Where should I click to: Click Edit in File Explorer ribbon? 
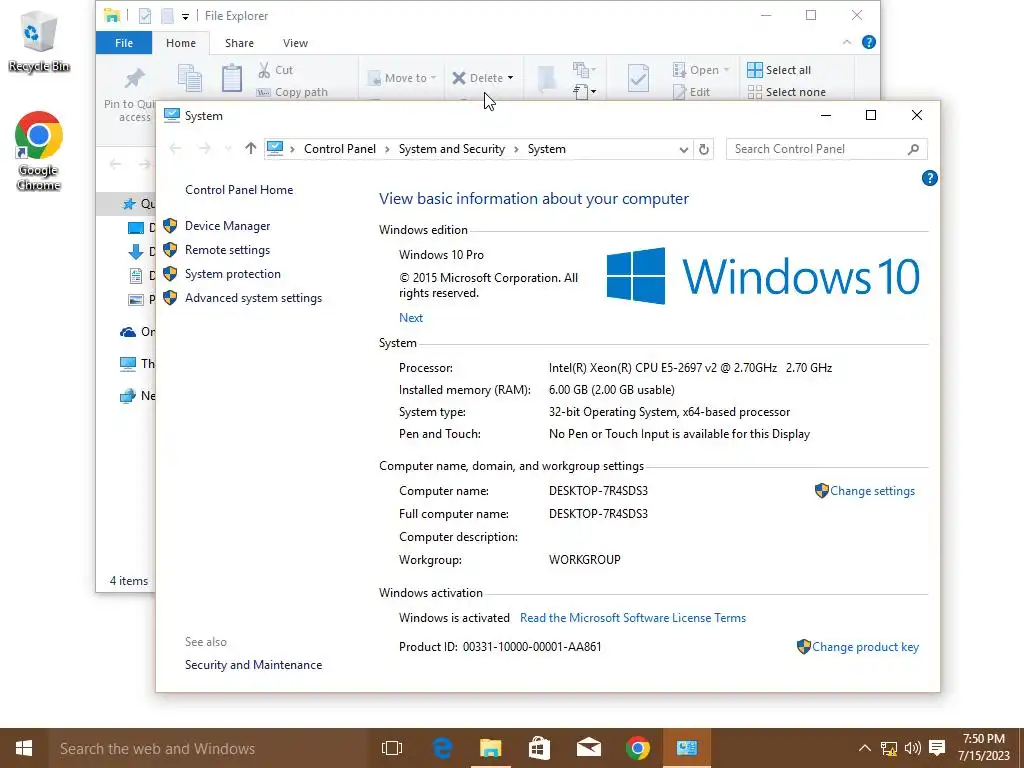(x=692, y=92)
